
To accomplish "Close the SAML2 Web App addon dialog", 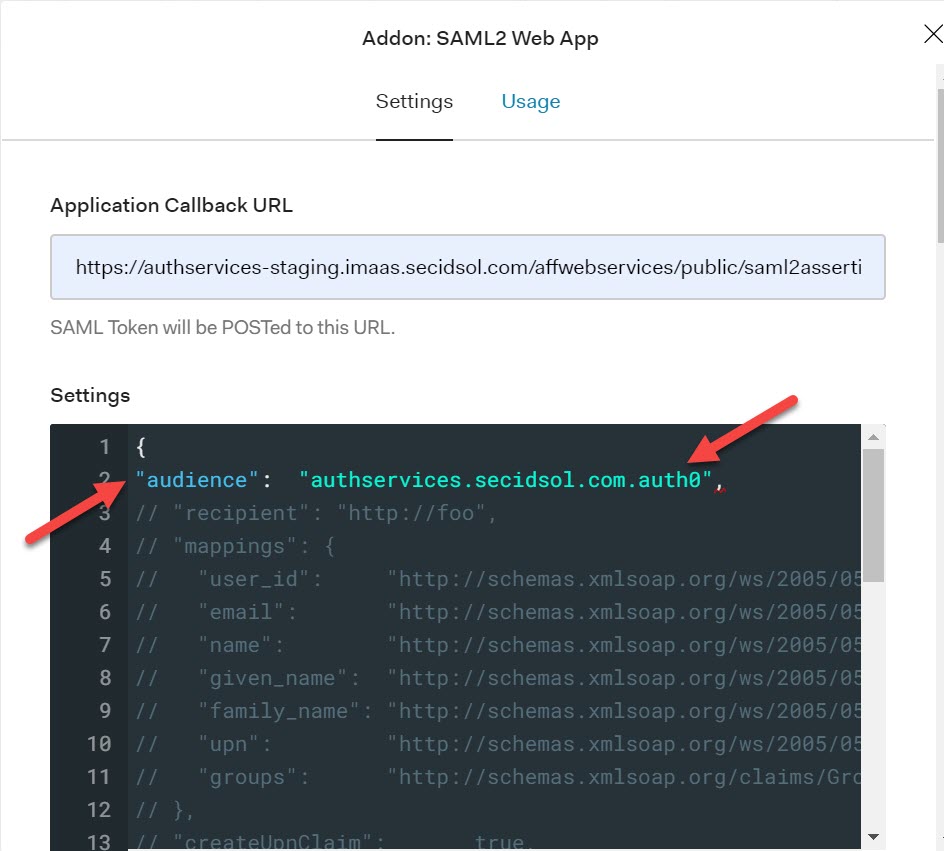I will point(933,34).
